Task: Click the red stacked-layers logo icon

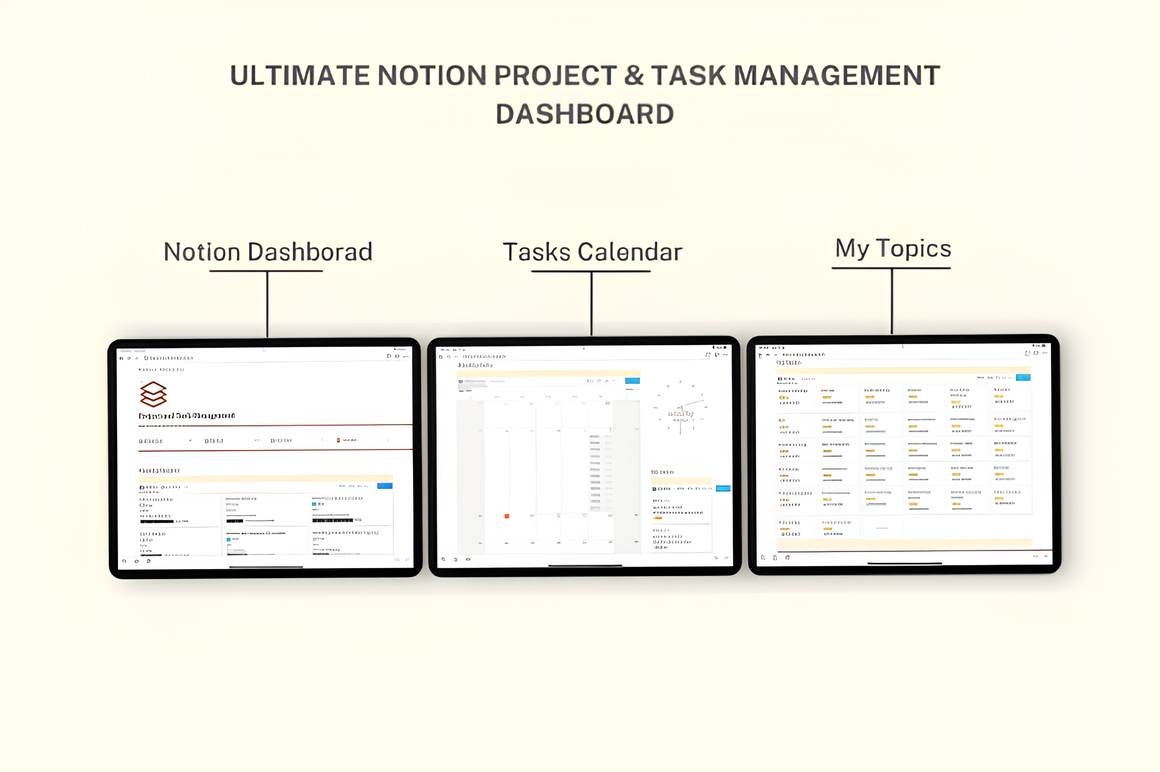Action: click(153, 394)
